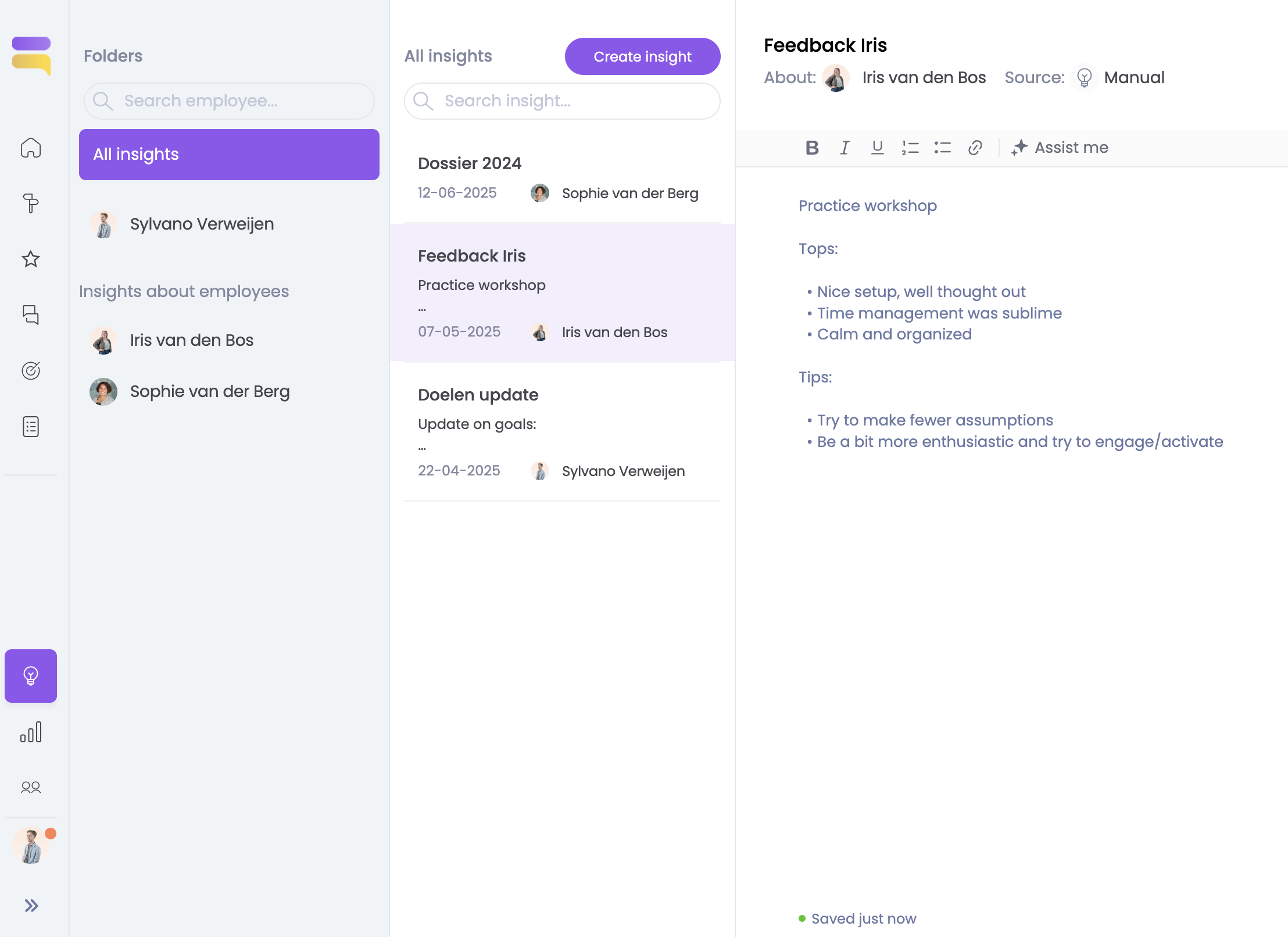Click the signpost icon in sidebar
The image size is (1288, 937).
31,203
